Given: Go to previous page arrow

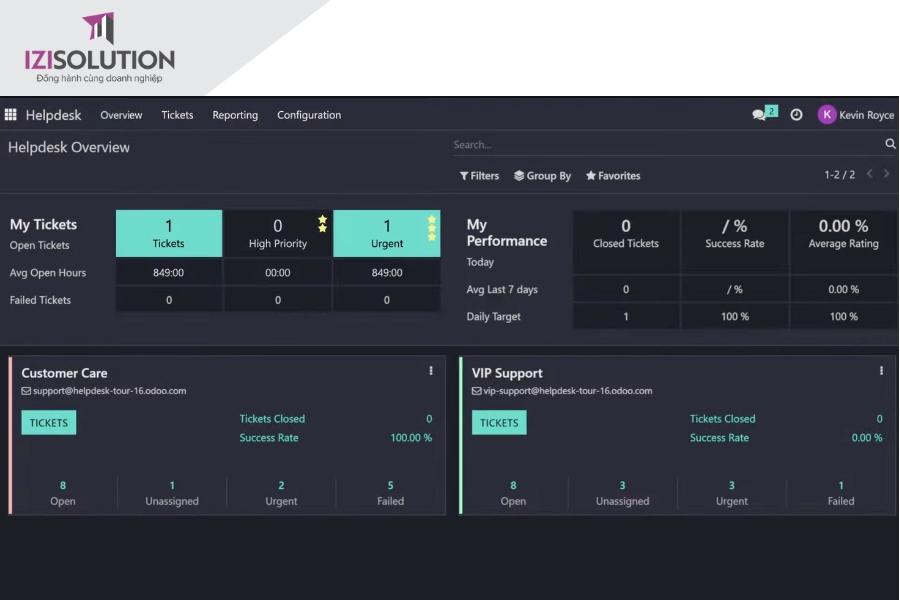Looking at the screenshot, I should point(869,175).
